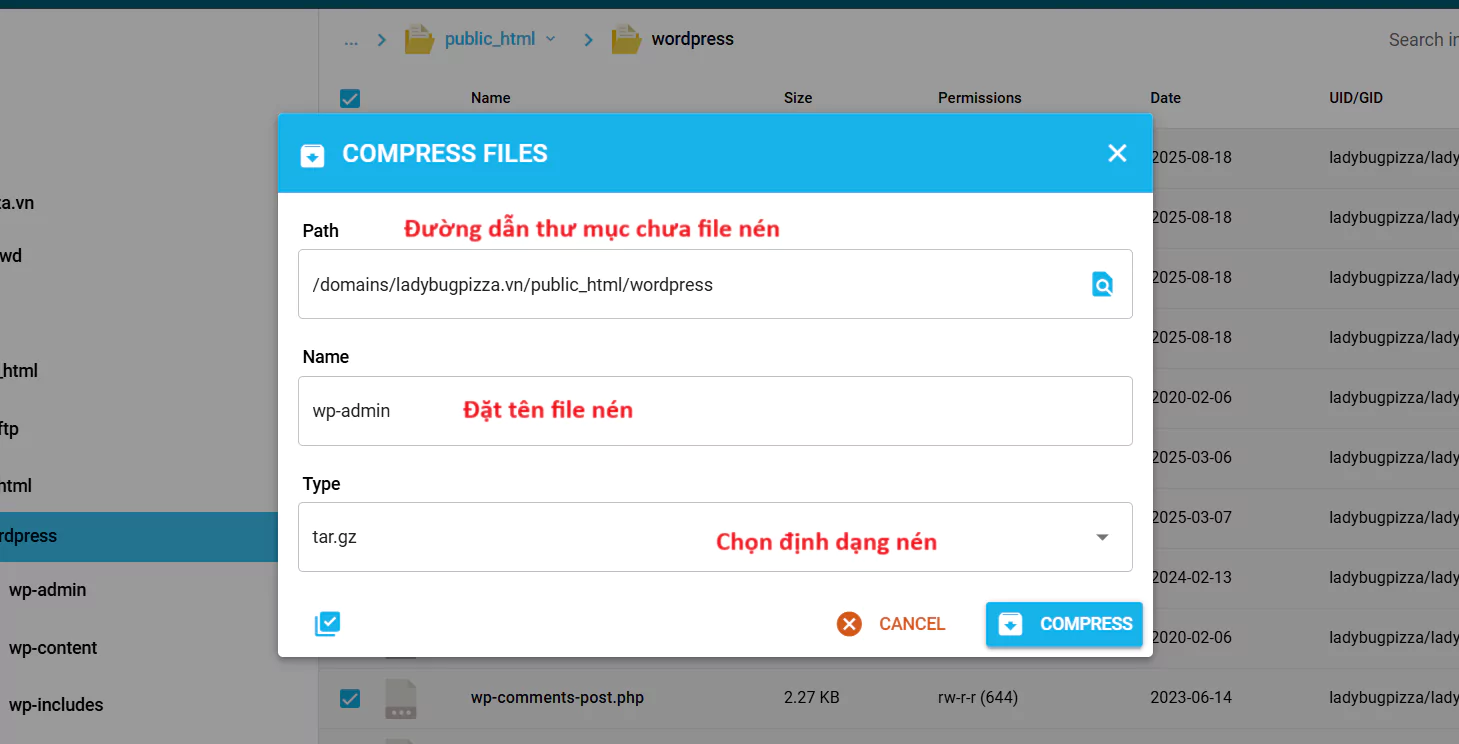
Task: Open the wp-comments-post.php file name
Action: coord(557,698)
